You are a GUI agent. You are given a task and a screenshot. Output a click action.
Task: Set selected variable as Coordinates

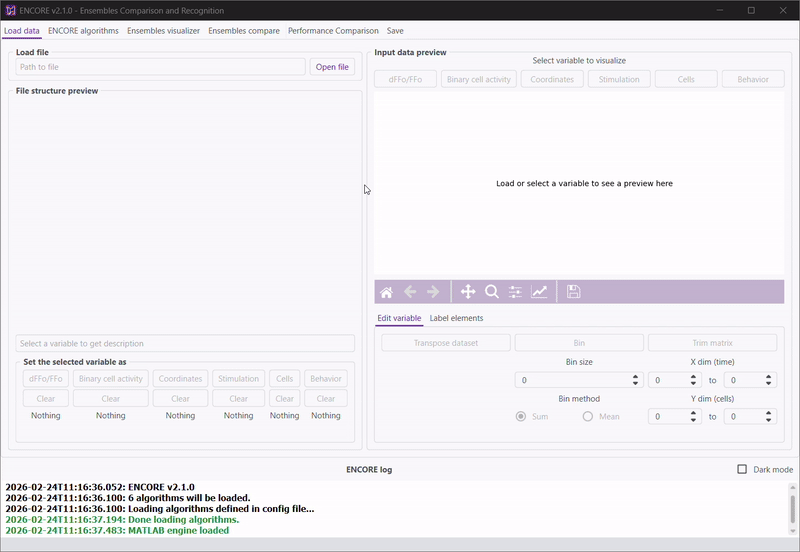180,379
